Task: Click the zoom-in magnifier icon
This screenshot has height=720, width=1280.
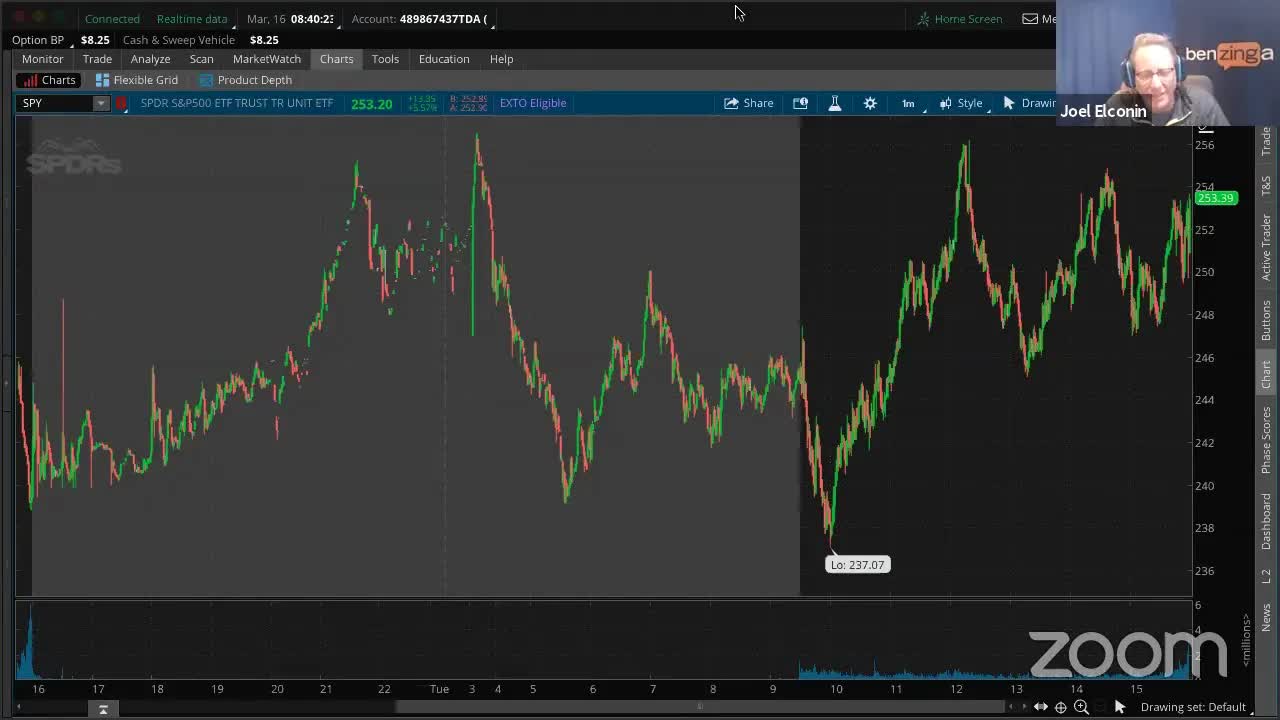Action: 1081,707
